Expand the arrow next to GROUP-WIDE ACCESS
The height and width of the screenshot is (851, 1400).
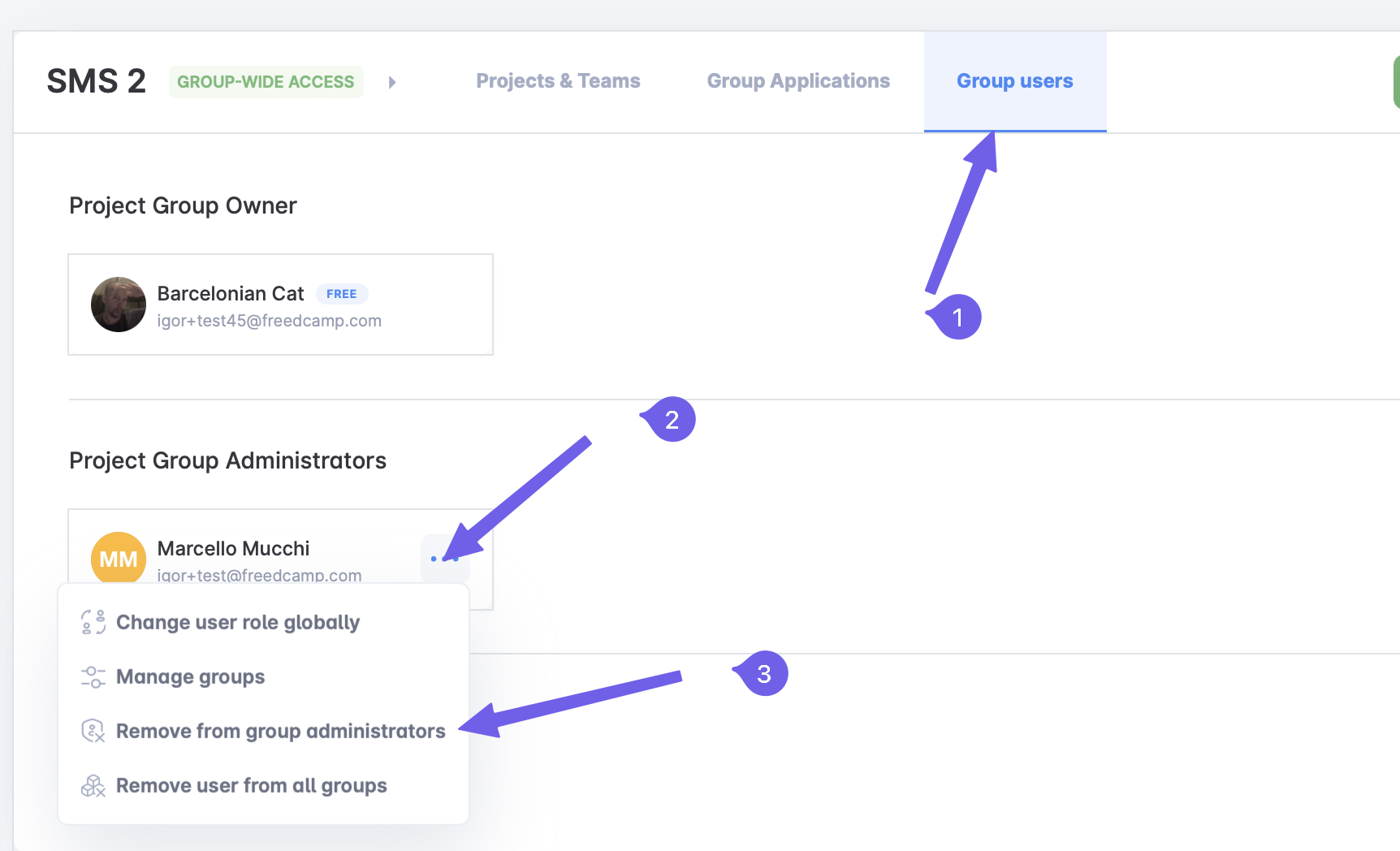(392, 82)
